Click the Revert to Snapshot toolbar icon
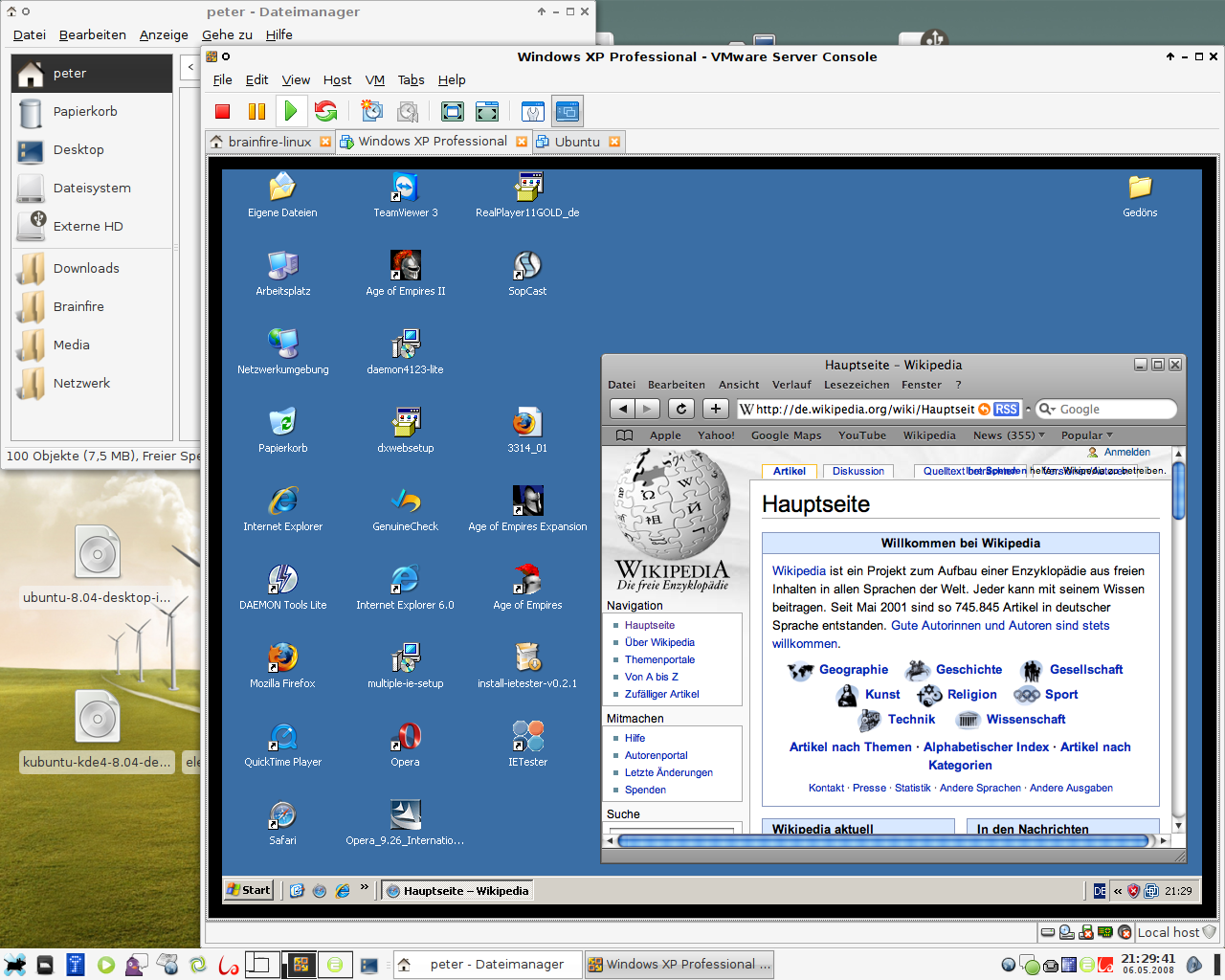1225x980 pixels. [x=408, y=111]
